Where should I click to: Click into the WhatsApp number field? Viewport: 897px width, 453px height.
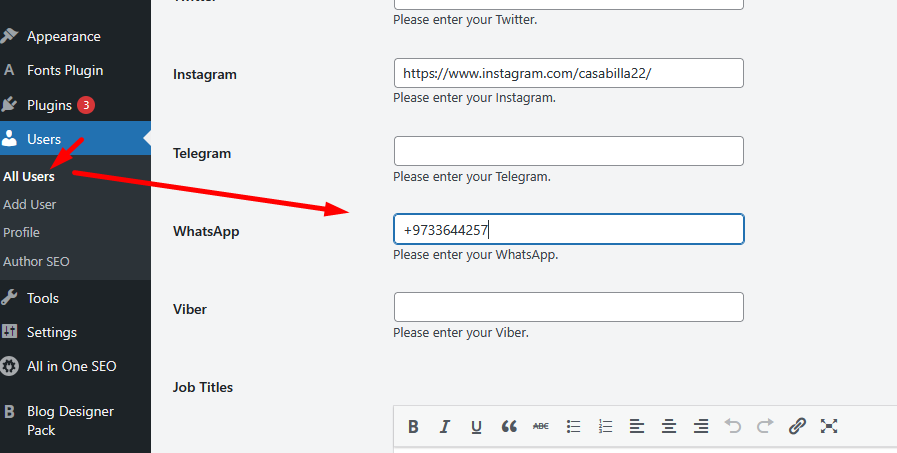pyautogui.click(x=568, y=229)
